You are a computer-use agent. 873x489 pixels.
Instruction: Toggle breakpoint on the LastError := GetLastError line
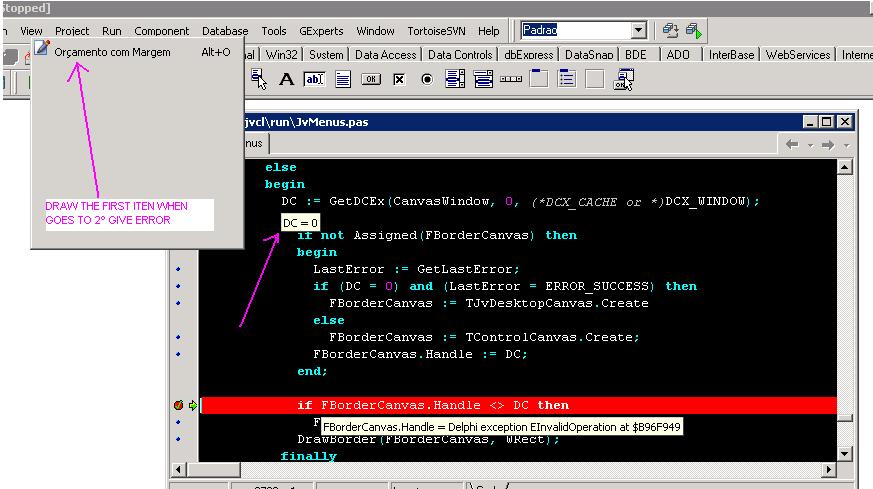click(178, 269)
